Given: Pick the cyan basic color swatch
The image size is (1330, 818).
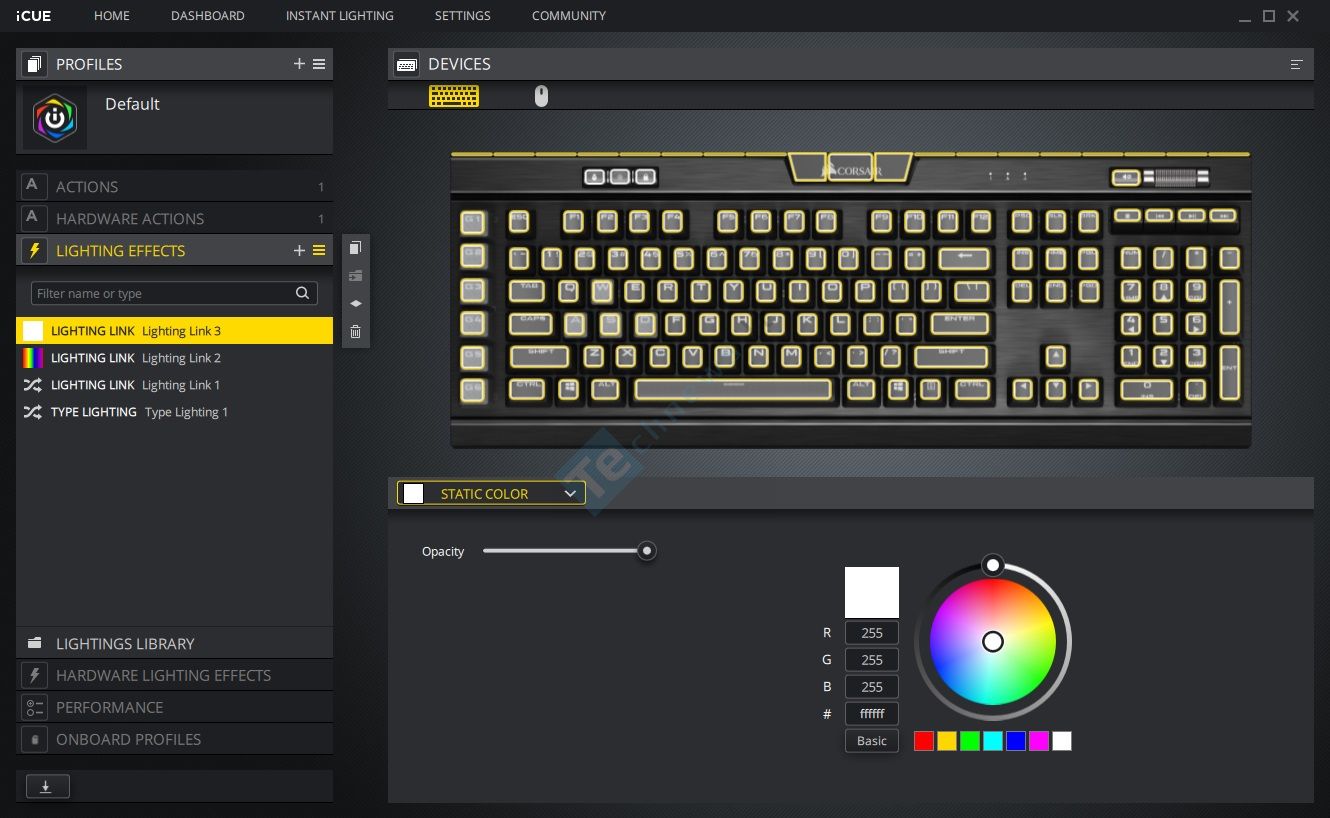Looking at the screenshot, I should [x=993, y=741].
